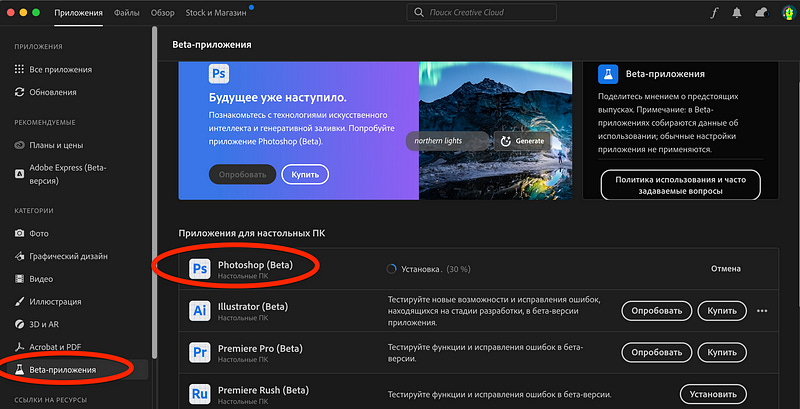Viewport: 800px width, 409px height.
Task: Click the Ps icon in the banner
Action: [x=219, y=74]
